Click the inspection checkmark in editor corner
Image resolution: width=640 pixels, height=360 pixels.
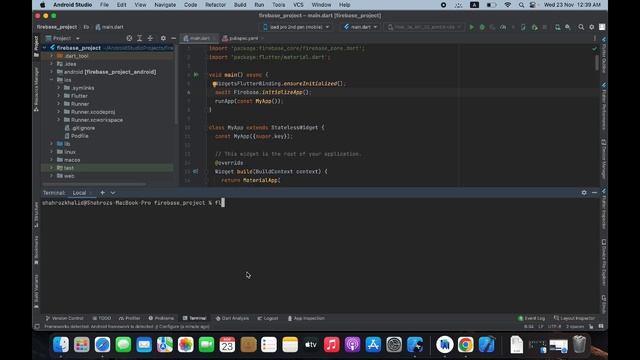(594, 48)
